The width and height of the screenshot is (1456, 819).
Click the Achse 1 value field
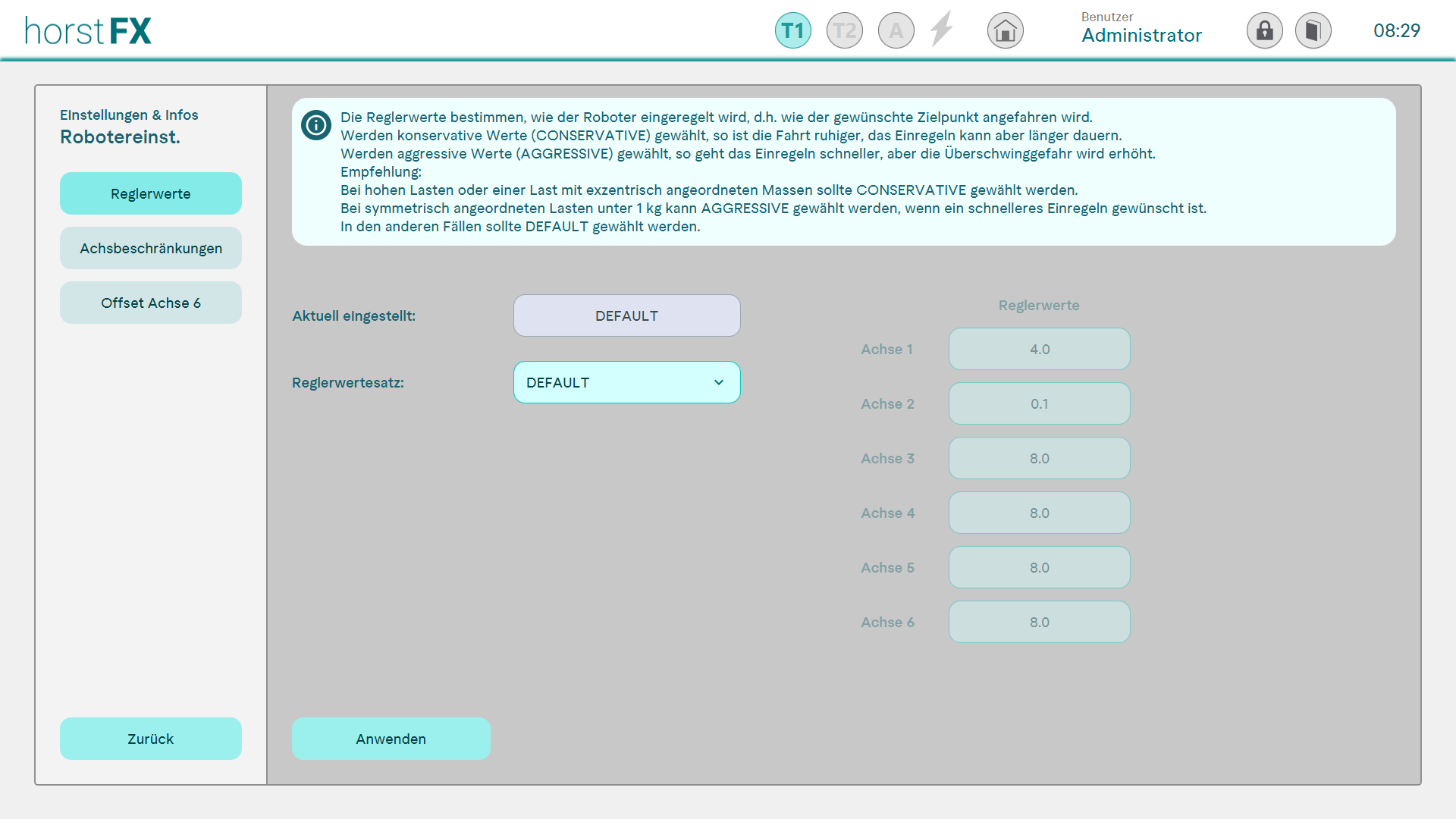click(x=1039, y=349)
